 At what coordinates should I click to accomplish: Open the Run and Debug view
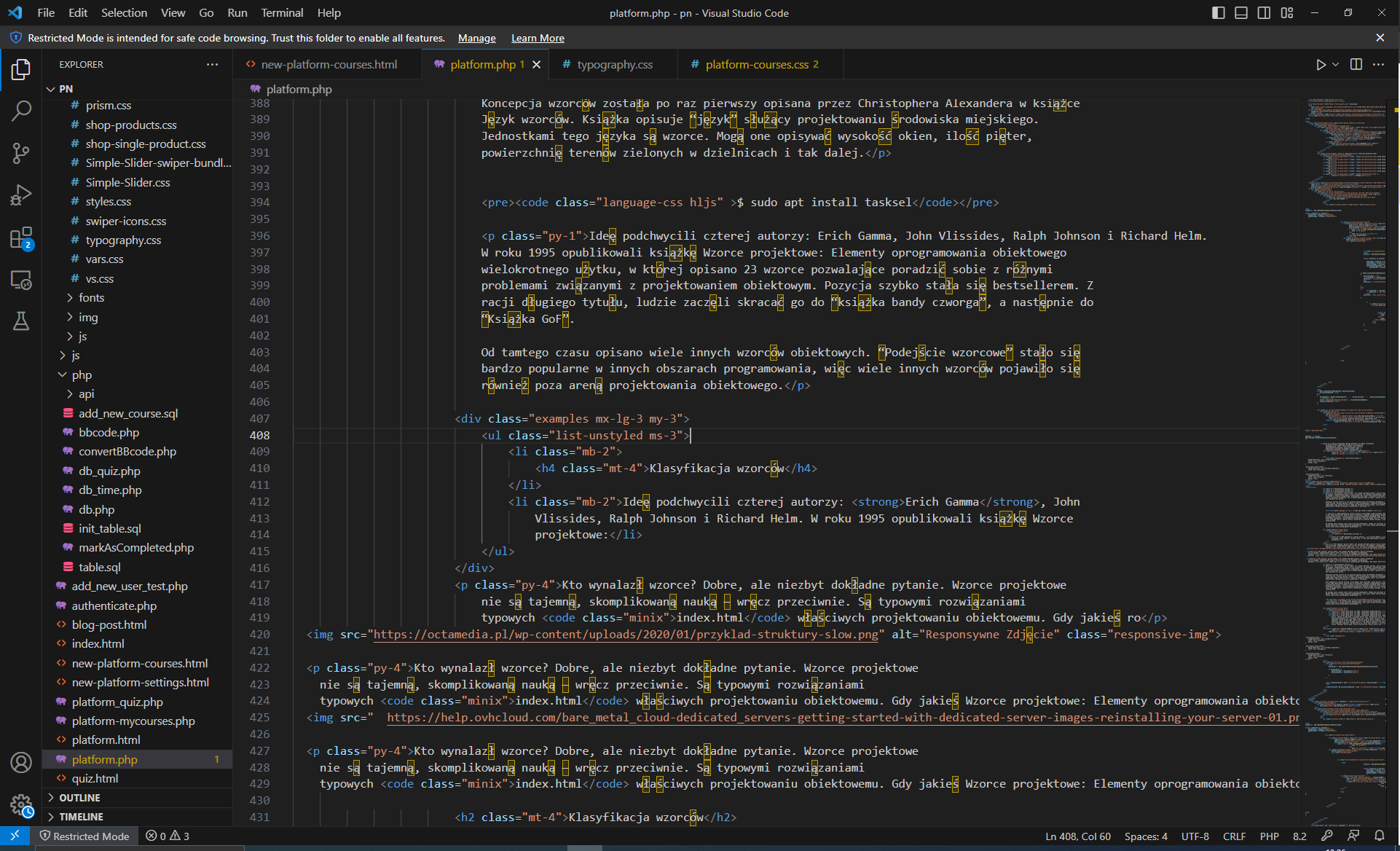coord(21,195)
